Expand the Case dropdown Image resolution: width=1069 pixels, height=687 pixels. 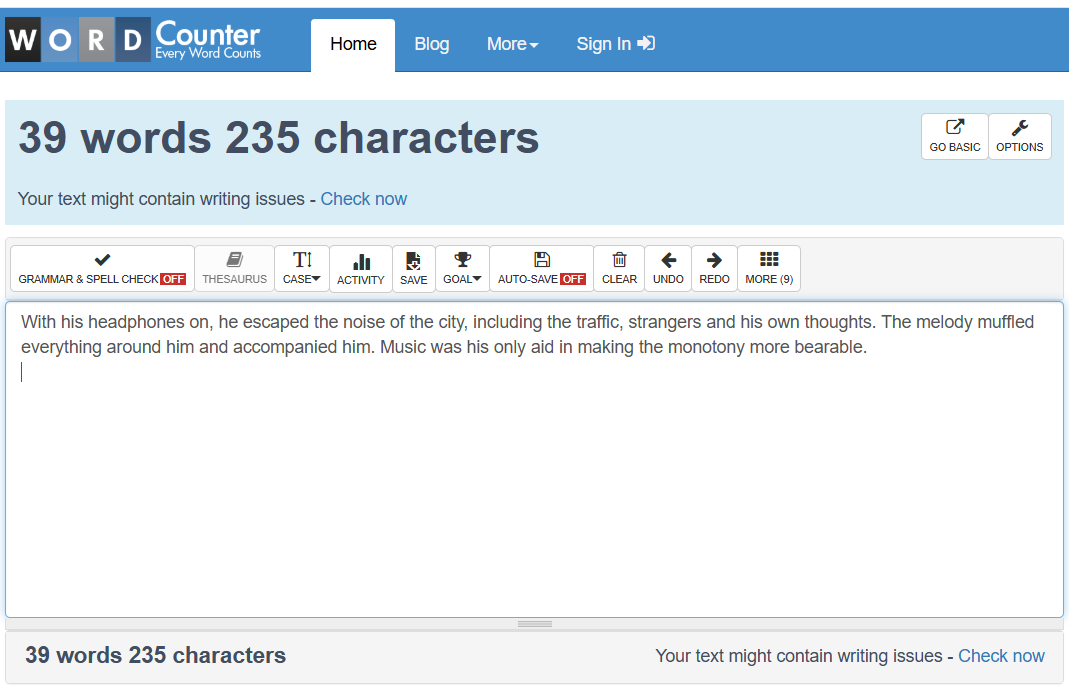tap(301, 269)
